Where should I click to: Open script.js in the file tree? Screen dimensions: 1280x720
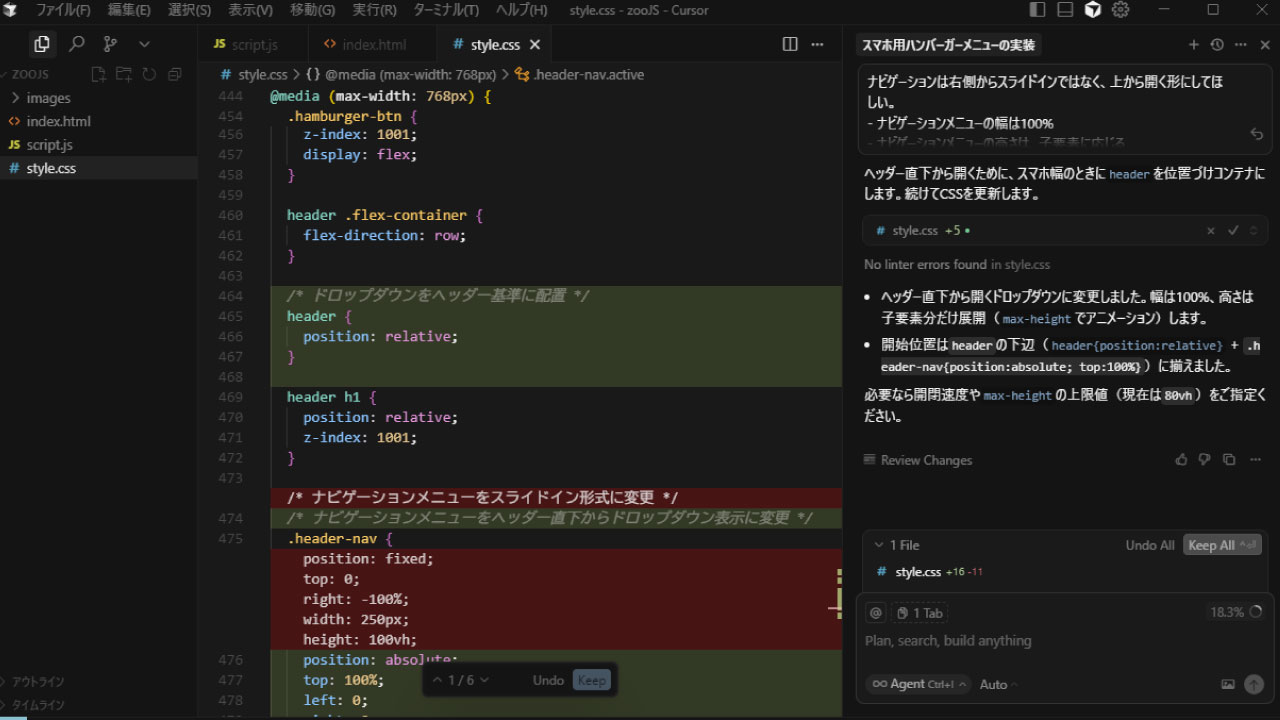49,145
